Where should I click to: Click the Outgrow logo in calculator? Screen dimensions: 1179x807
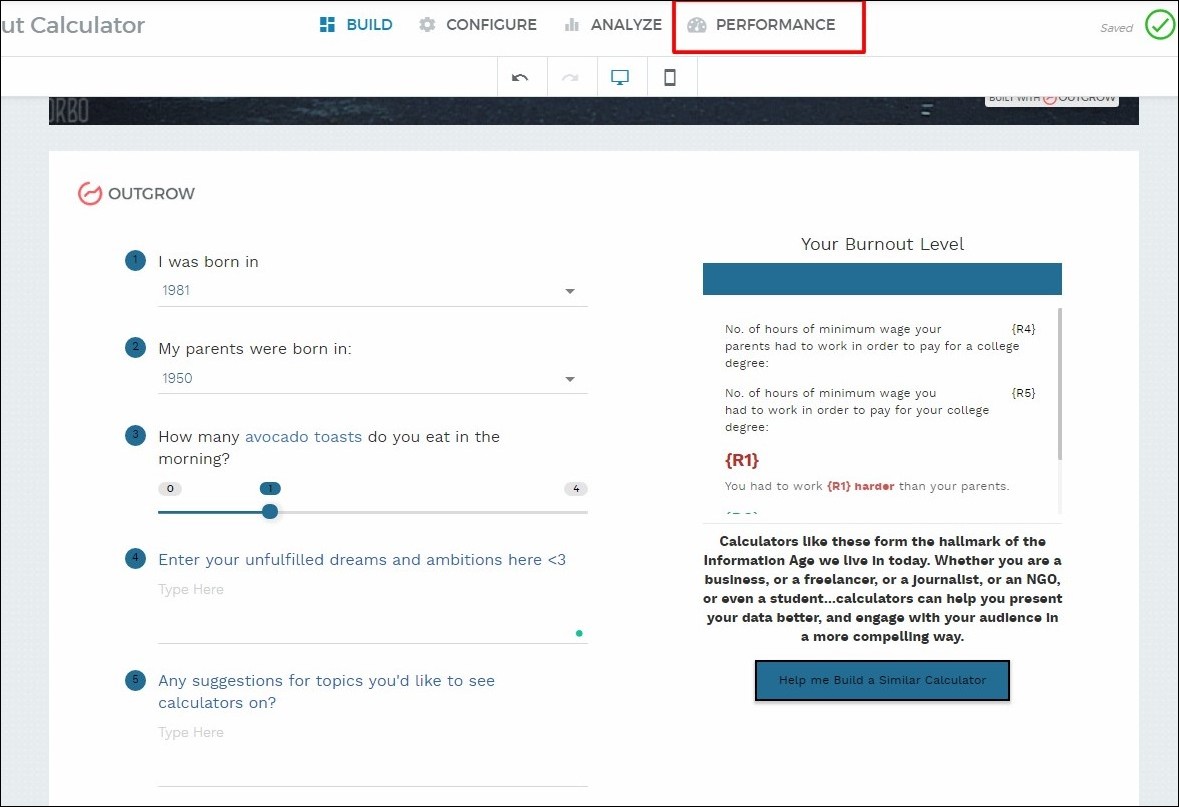click(x=137, y=194)
